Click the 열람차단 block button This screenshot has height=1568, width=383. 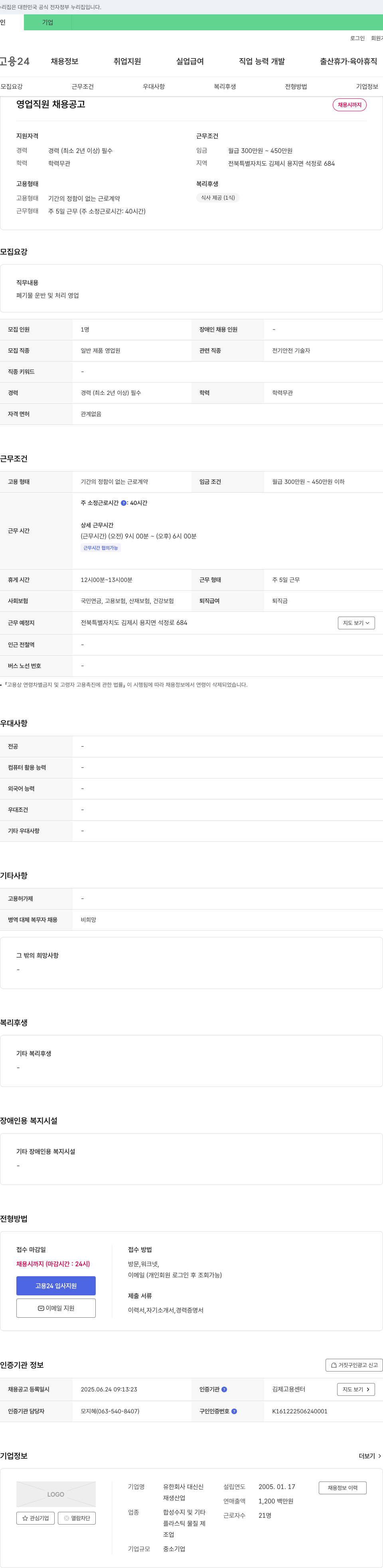pyautogui.click(x=77, y=1518)
